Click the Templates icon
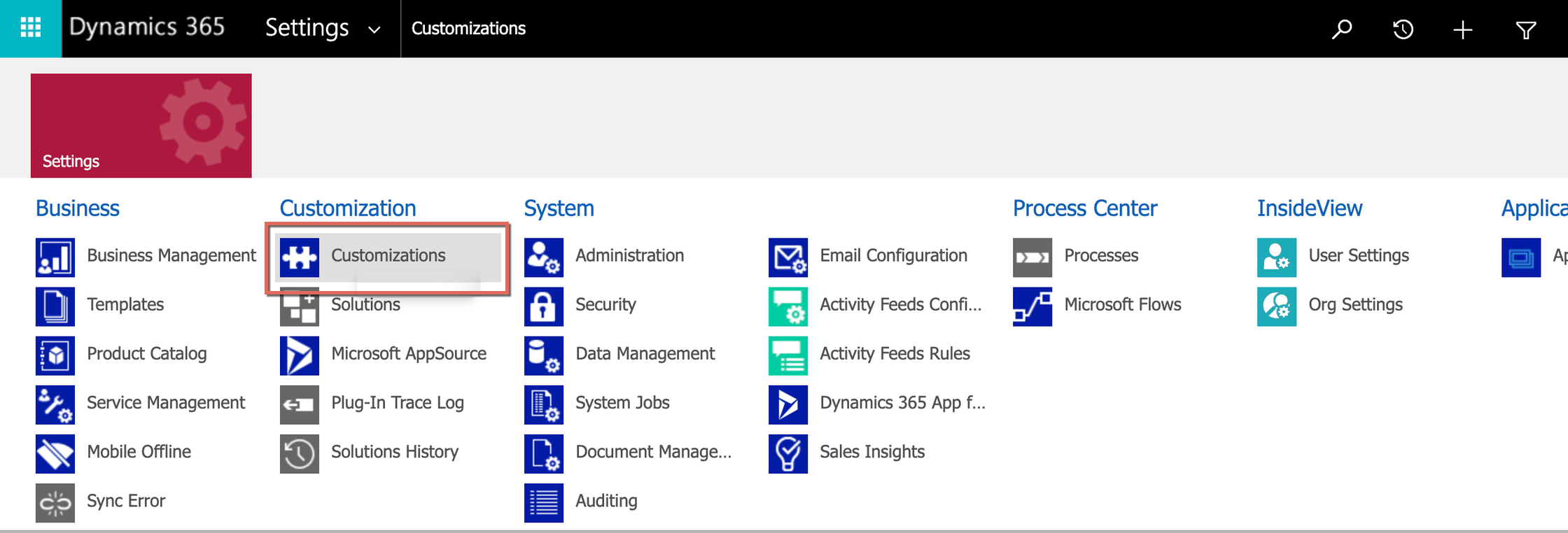Viewport: 1568px width, 533px height. click(x=55, y=306)
